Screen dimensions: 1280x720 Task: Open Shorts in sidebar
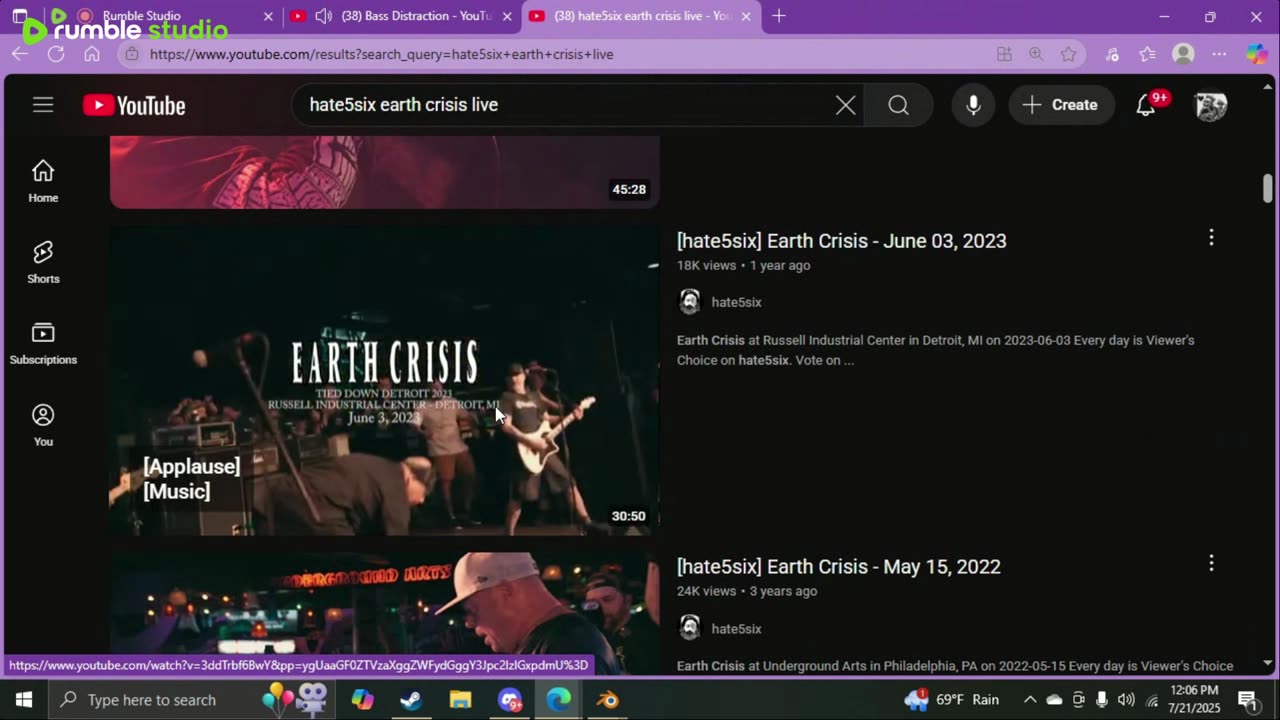point(43,262)
